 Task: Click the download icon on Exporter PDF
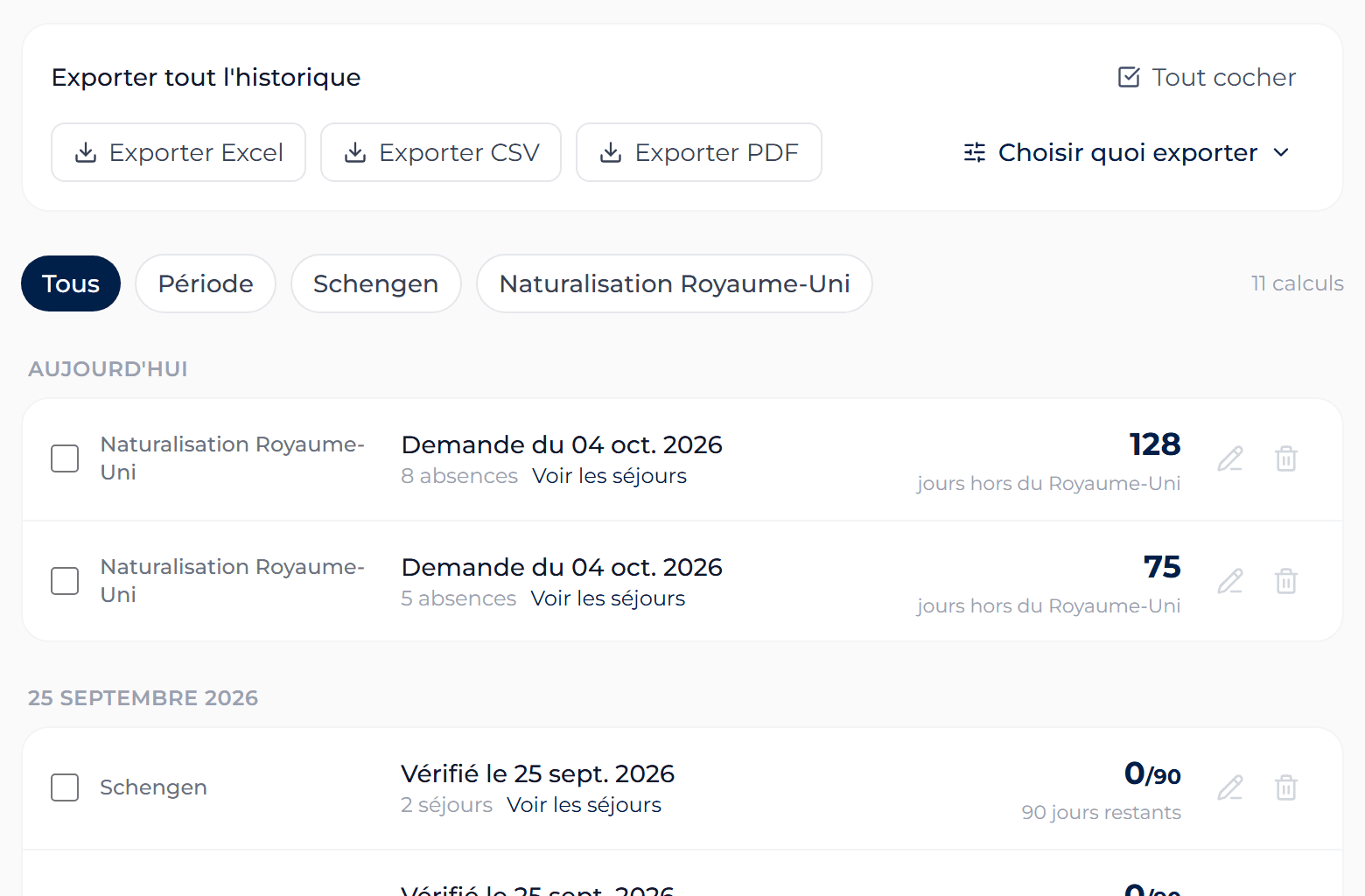611,153
